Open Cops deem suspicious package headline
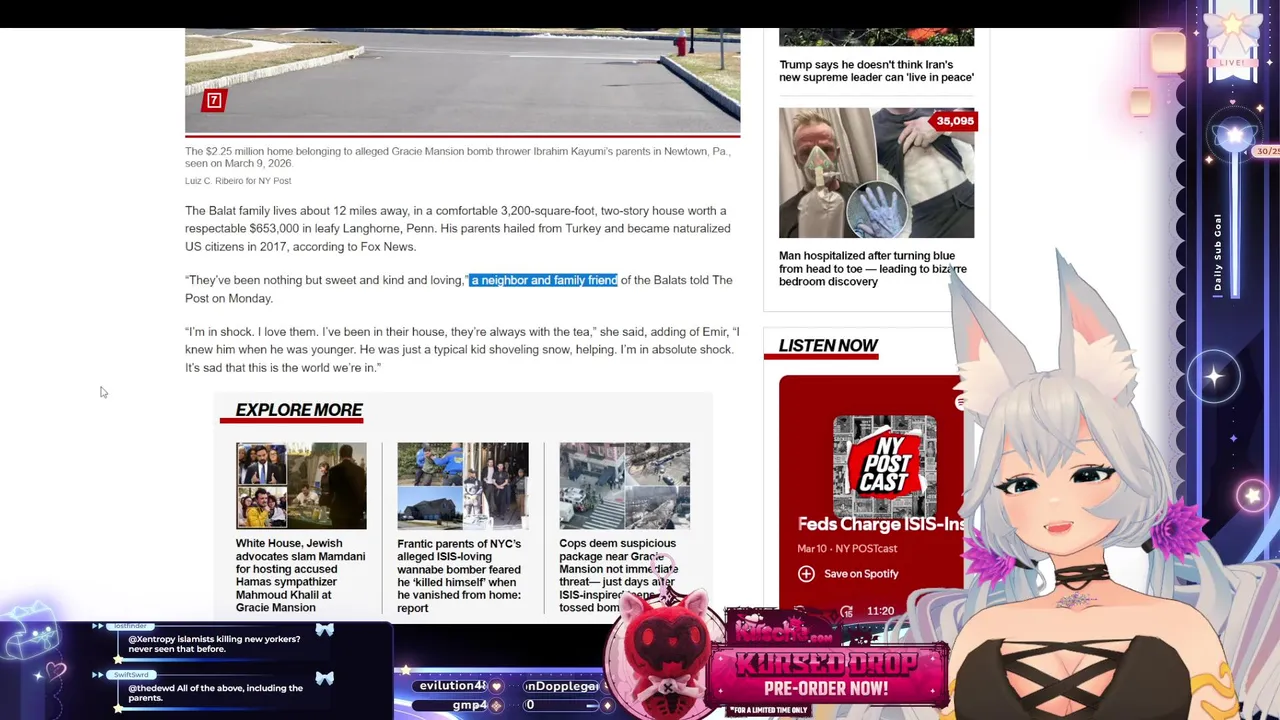This screenshot has height=720, width=1280. [x=618, y=575]
